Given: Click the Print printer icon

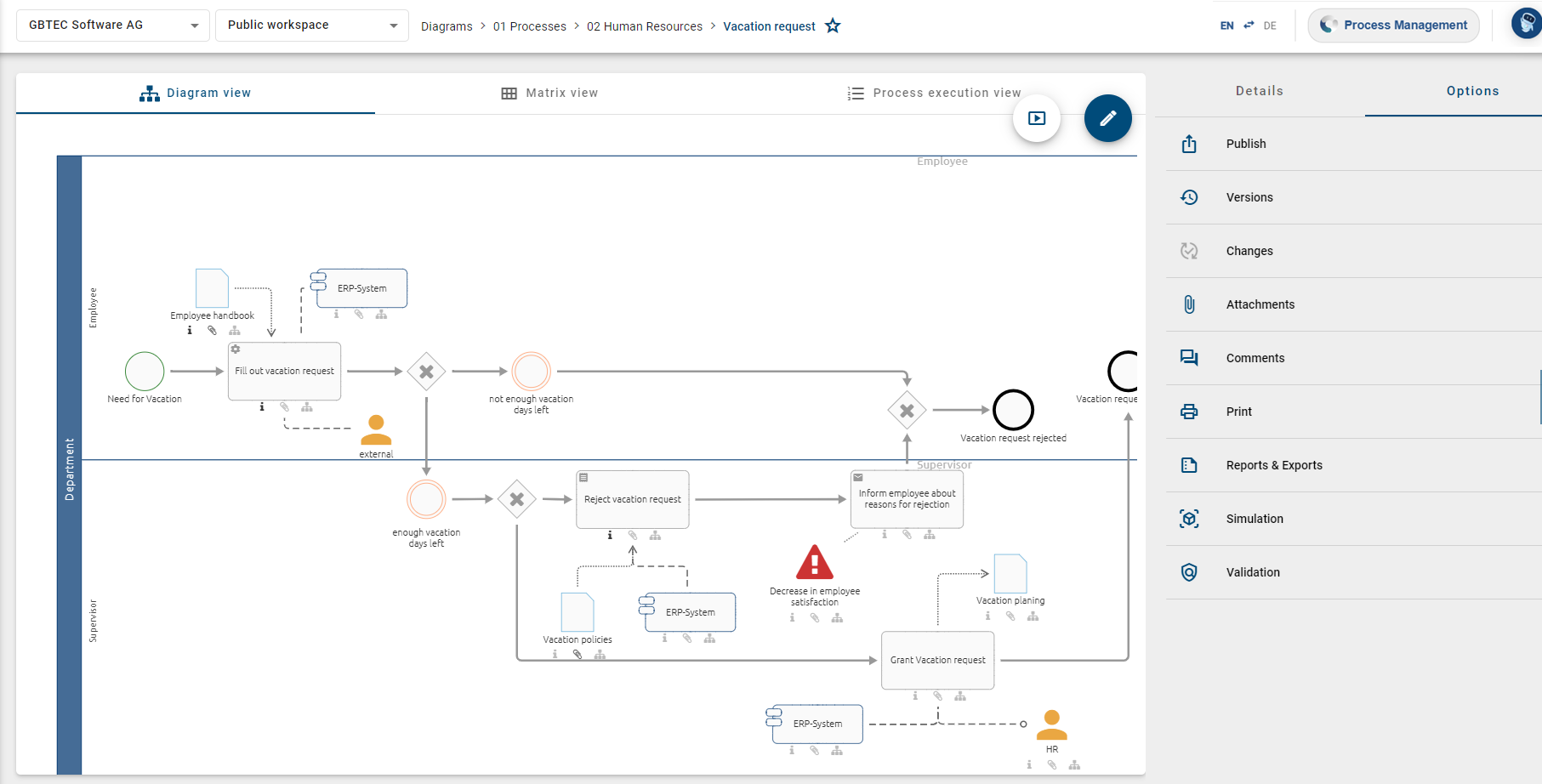Looking at the screenshot, I should coord(1189,412).
